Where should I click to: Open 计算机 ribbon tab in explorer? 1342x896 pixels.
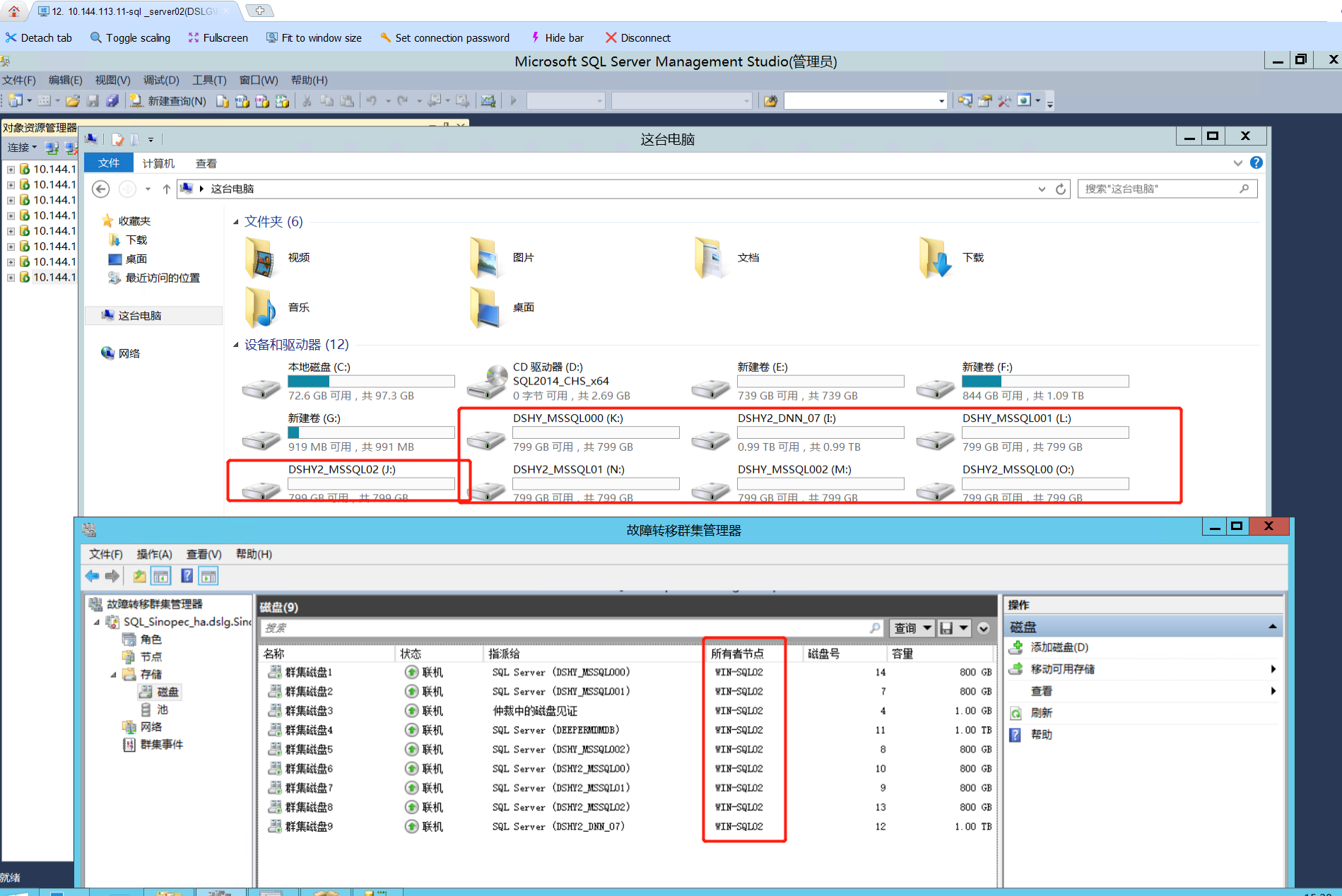point(158,163)
